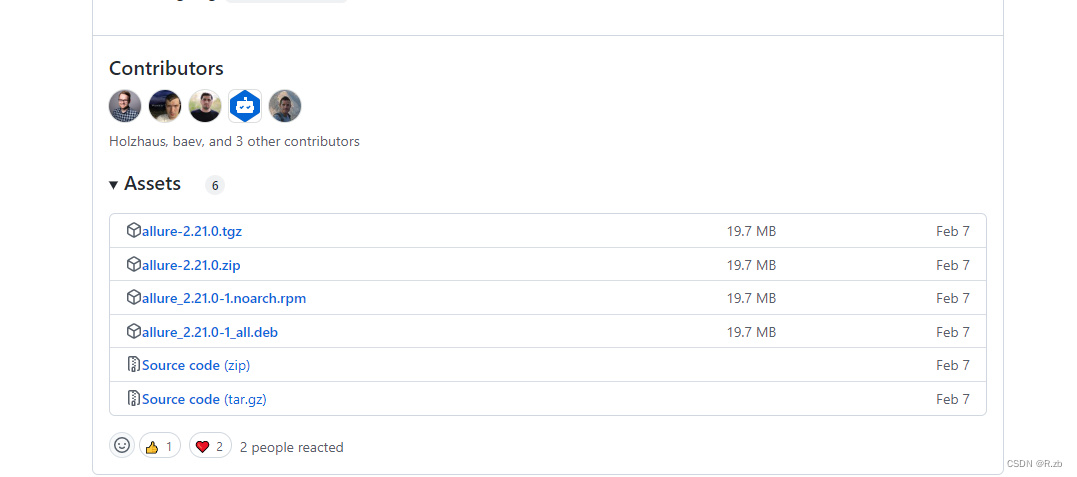Open the last contributor avatar in the row
Image resolution: width=1077 pixels, height=477 pixels.
pyautogui.click(x=285, y=106)
